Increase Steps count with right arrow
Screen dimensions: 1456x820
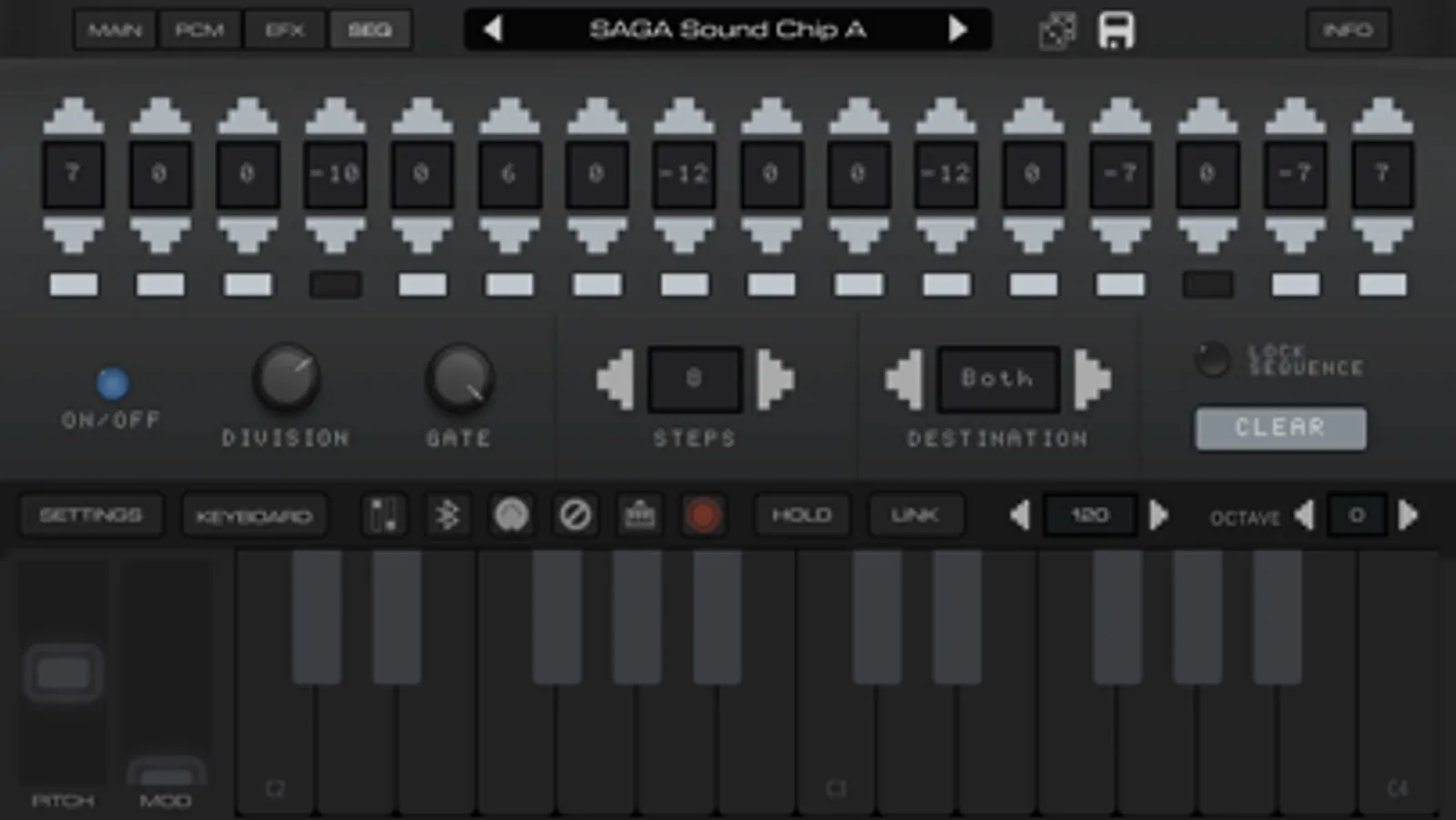click(x=775, y=379)
